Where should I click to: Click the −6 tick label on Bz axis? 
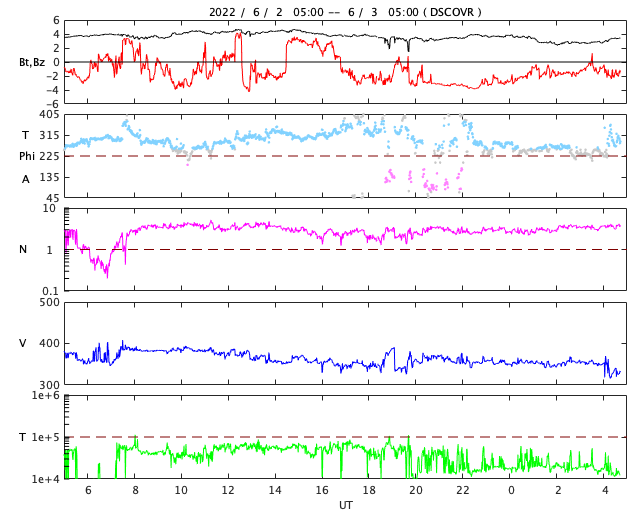52,105
